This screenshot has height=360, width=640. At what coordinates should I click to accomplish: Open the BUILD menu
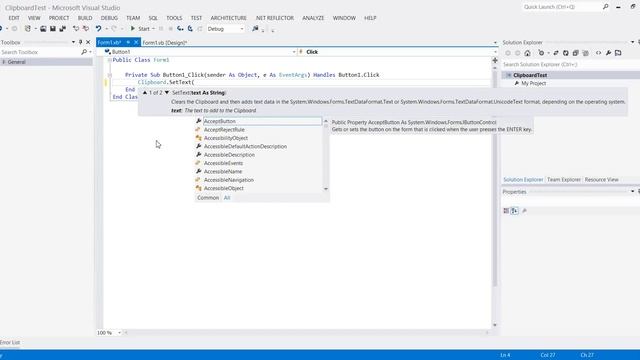85,18
